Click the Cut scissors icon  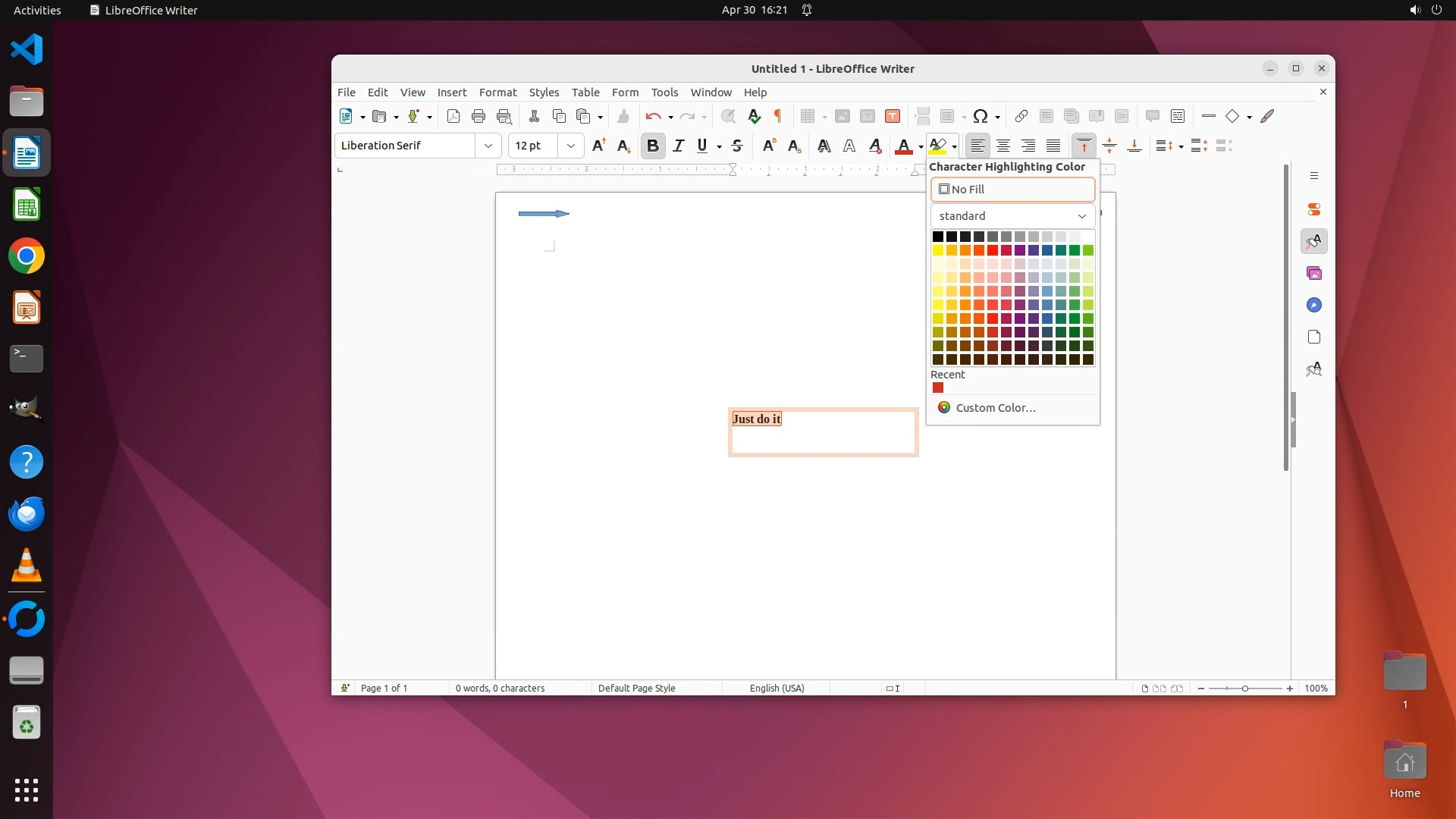[x=534, y=116]
